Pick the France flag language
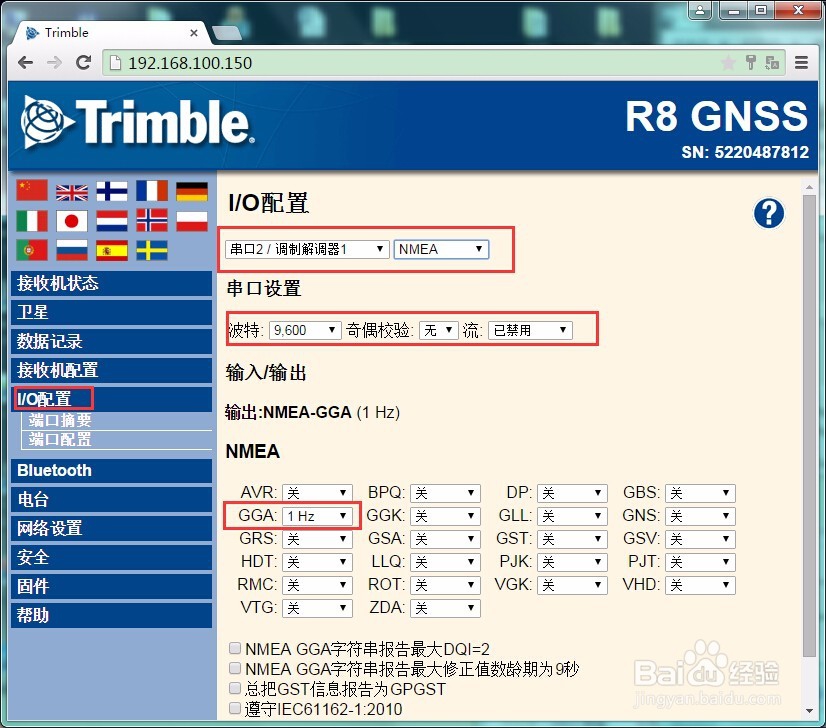Screen dimensions: 826x728 [x=152, y=191]
